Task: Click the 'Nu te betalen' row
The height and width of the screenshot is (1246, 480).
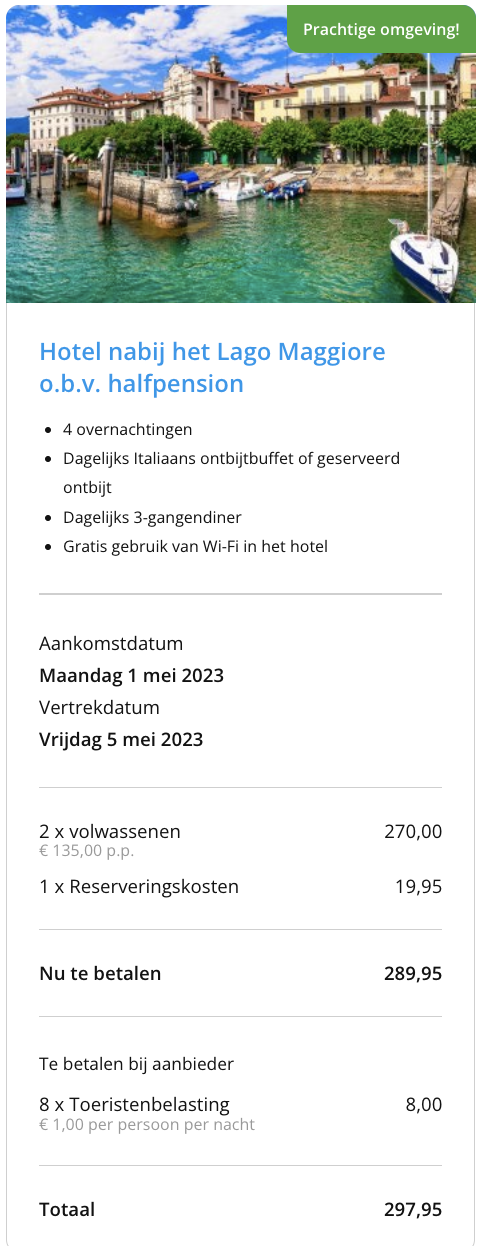Action: (x=240, y=973)
